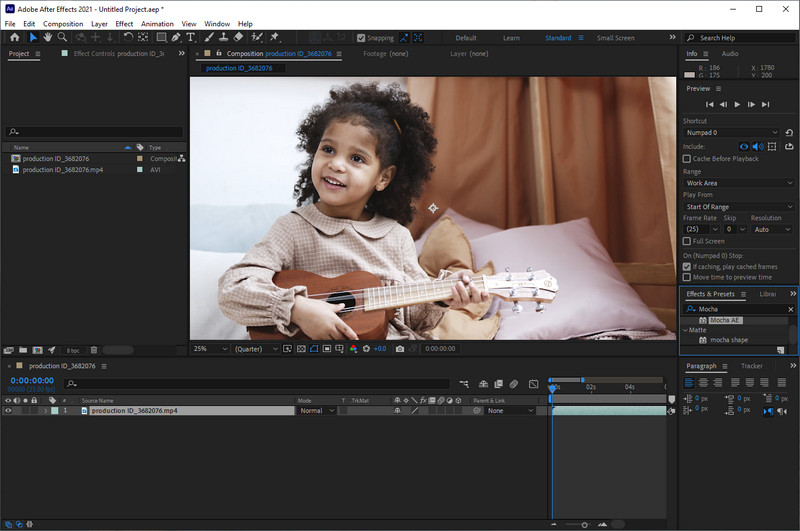Select the Eraser tool
This screenshot has width=800, height=531.
(x=238, y=38)
